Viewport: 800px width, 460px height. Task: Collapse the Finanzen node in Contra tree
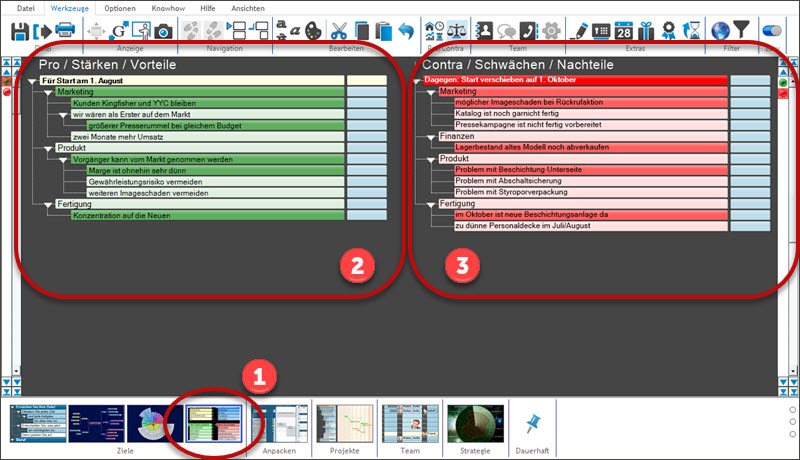[432, 136]
